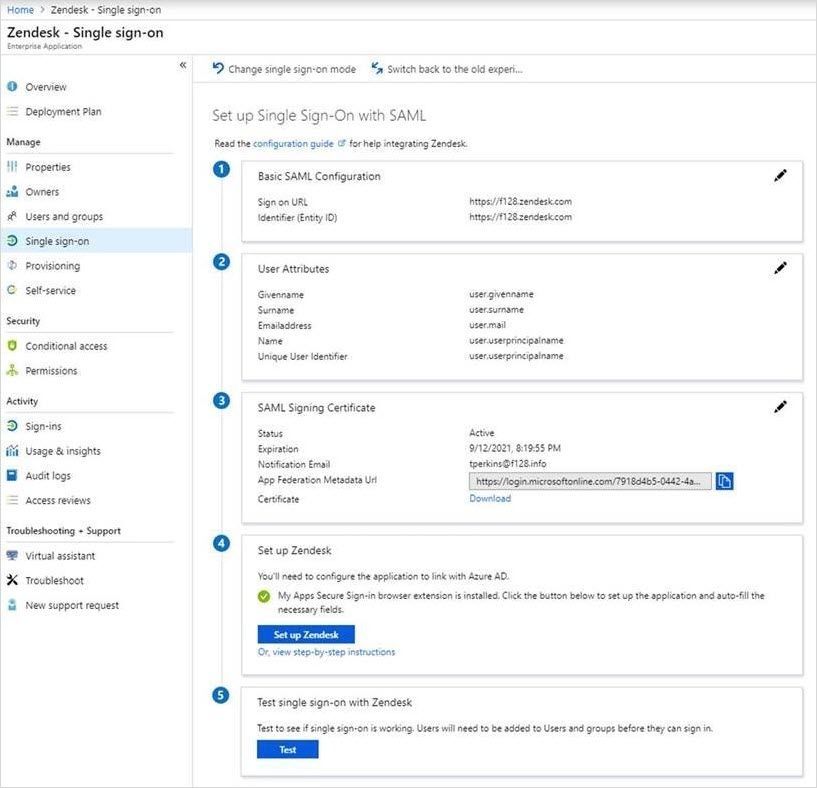Click the App Federation Metadata Url field
The image size is (817, 788).
pyautogui.click(x=590, y=481)
